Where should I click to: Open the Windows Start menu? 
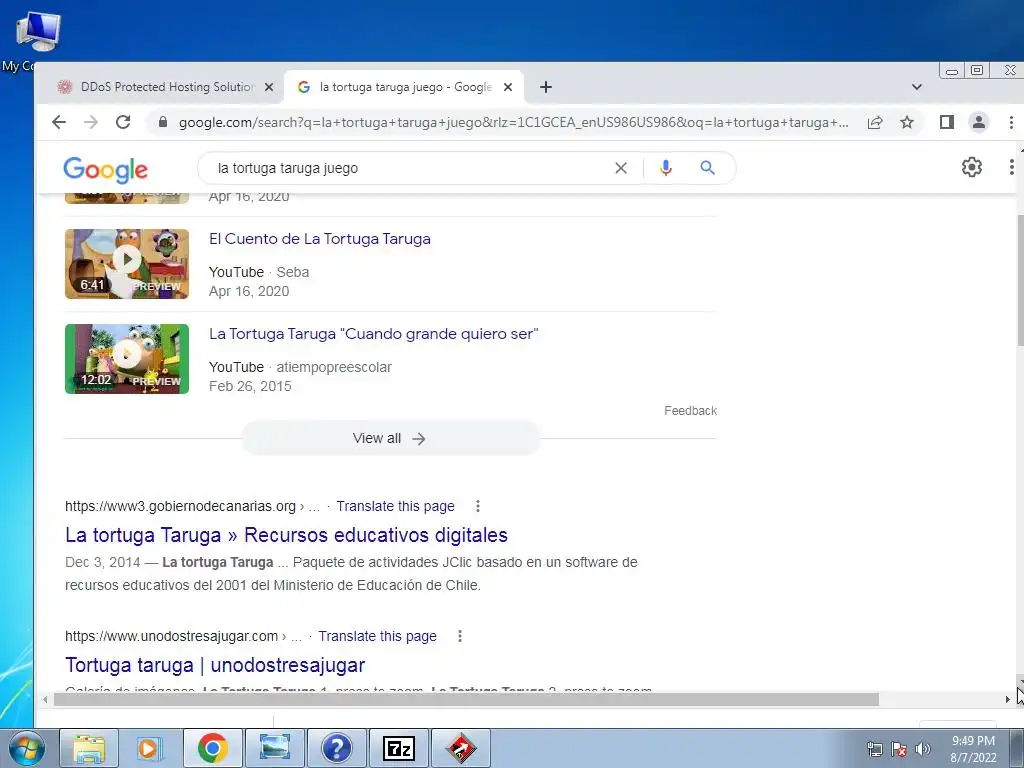(25, 748)
